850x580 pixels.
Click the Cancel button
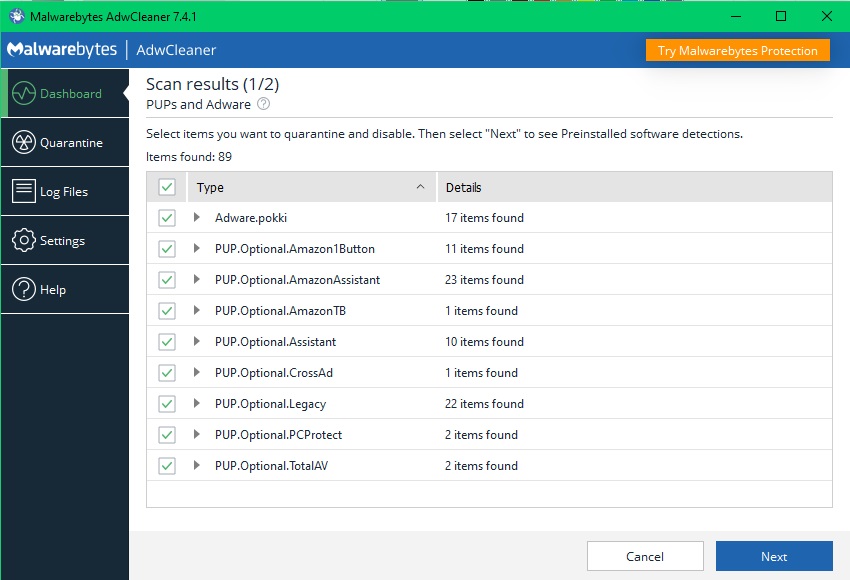click(x=645, y=556)
